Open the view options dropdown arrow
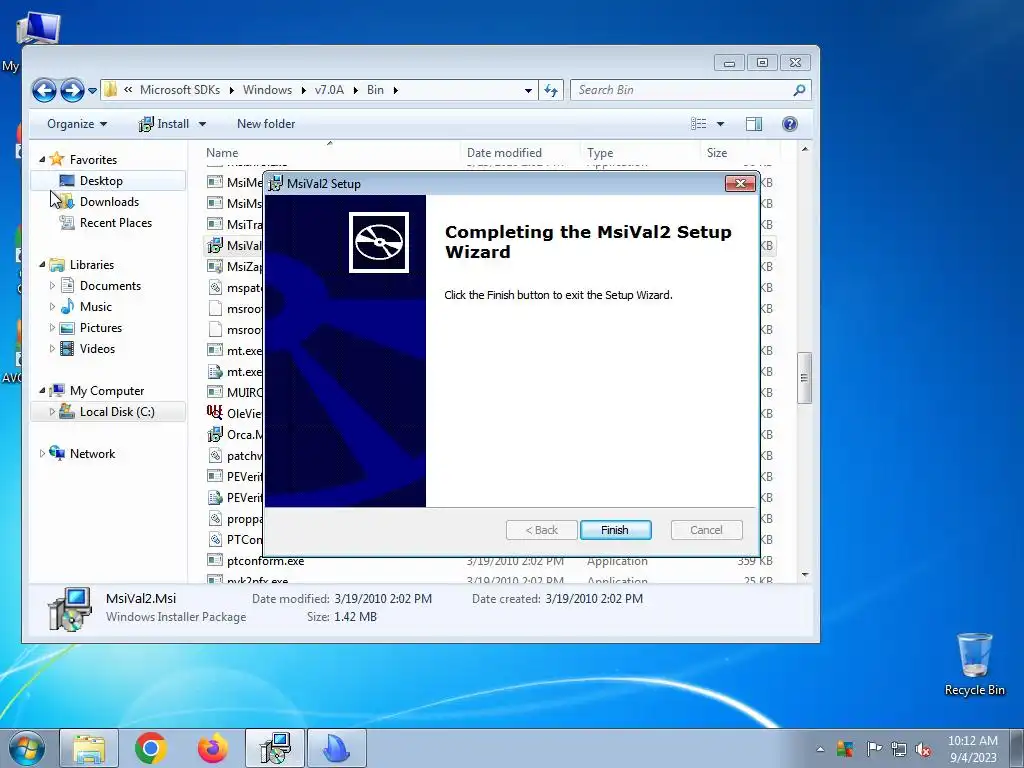This screenshot has height=768, width=1024. coord(720,124)
